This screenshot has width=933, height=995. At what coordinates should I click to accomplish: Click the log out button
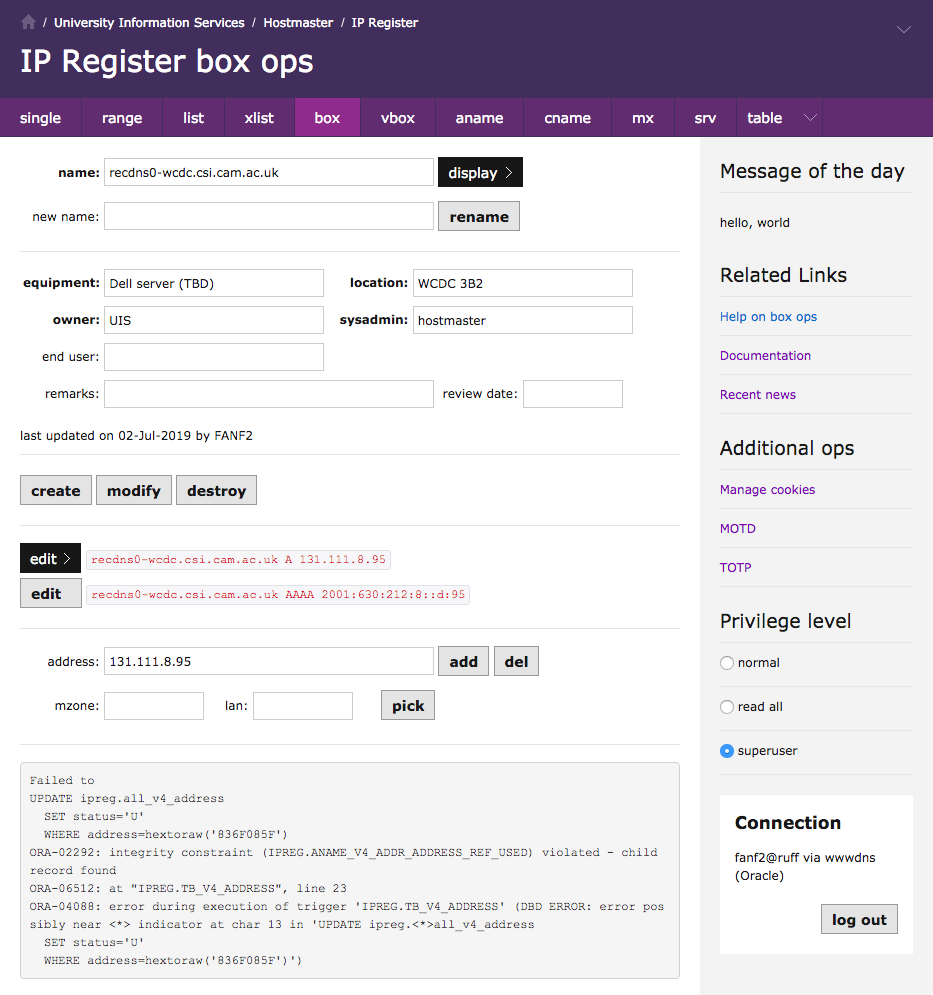[859, 920]
